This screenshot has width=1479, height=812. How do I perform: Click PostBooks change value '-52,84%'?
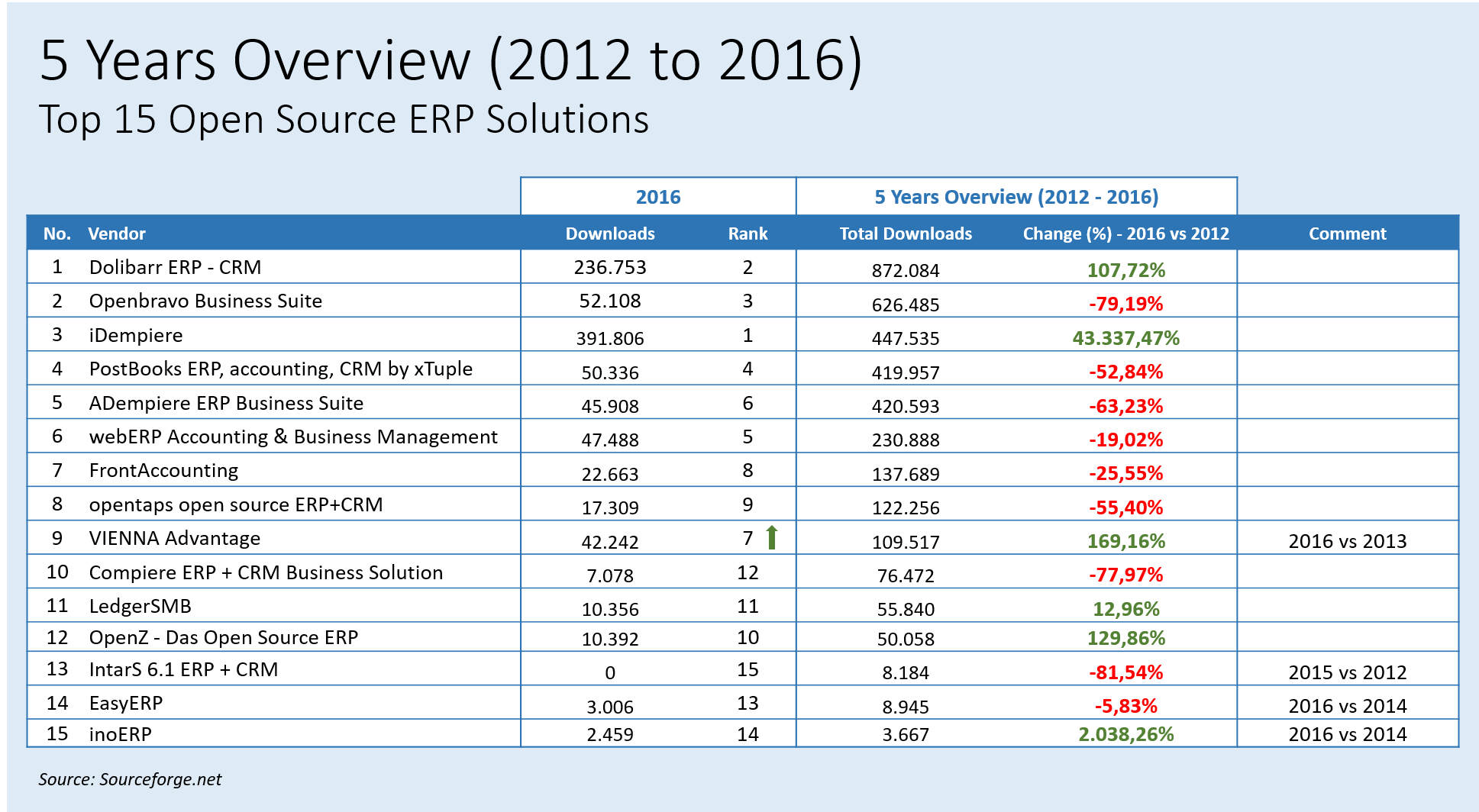pos(1126,372)
